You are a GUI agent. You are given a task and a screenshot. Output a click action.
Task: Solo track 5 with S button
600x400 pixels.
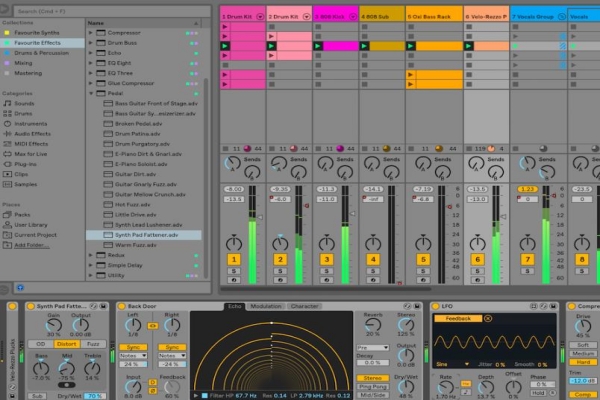coord(423,271)
